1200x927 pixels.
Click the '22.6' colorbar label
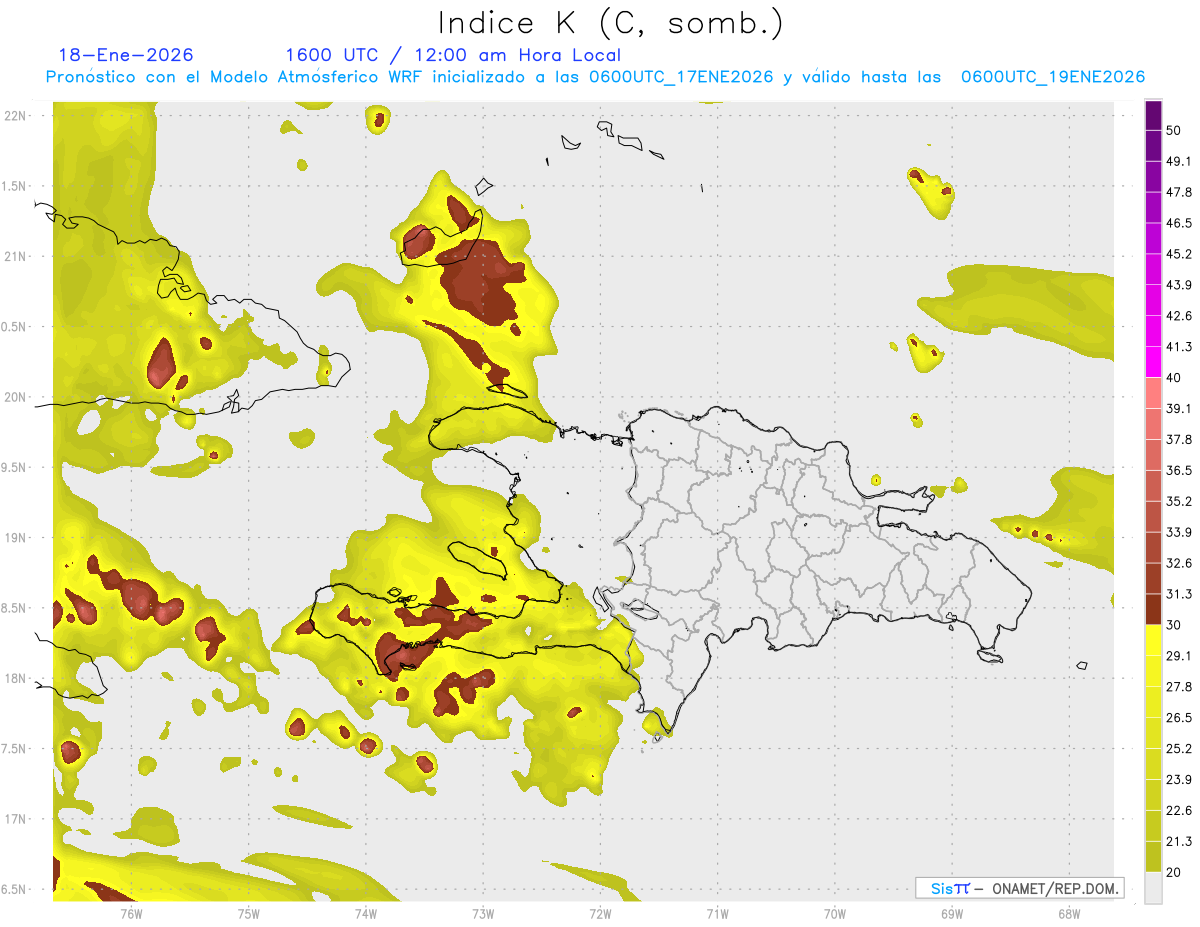tap(1180, 811)
